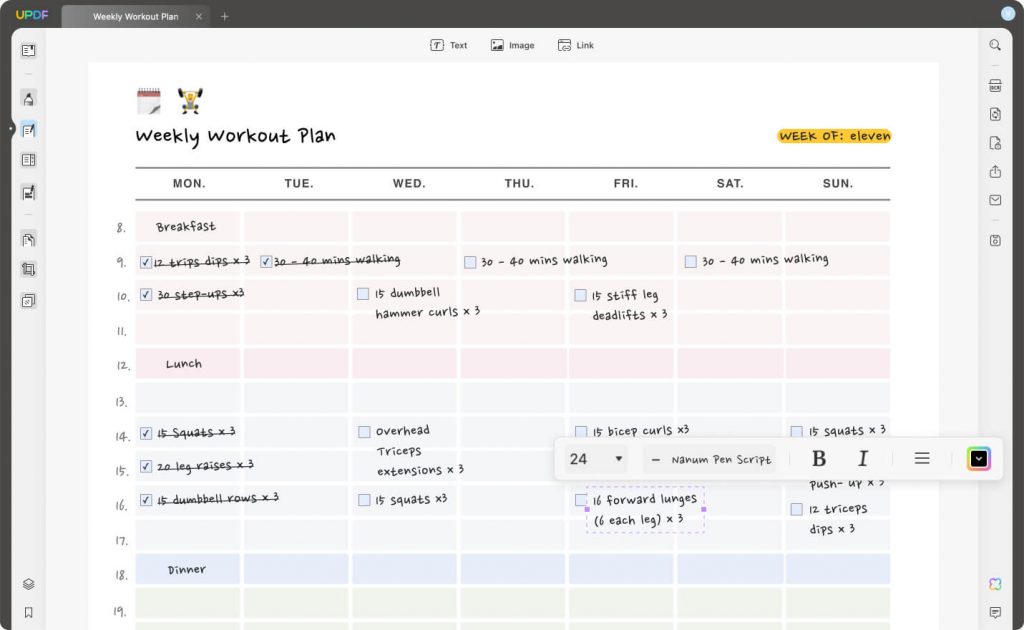Click the Link button in the top toolbar

[576, 45]
